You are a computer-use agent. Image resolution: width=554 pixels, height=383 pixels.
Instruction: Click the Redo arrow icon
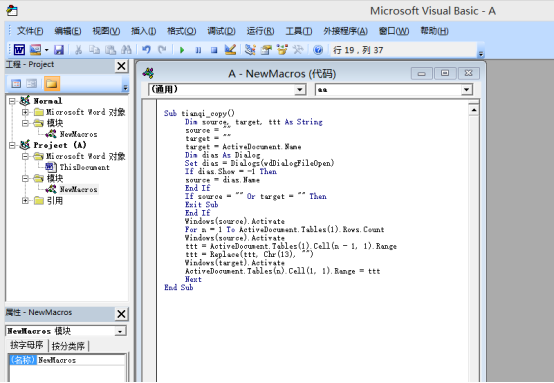(162, 50)
